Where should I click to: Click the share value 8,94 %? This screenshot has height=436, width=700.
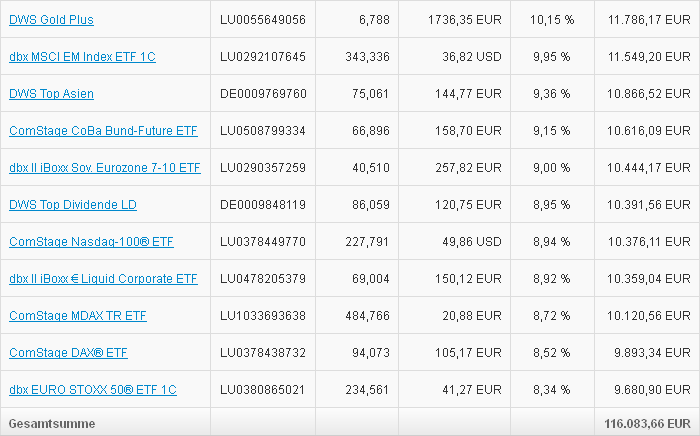552,242
